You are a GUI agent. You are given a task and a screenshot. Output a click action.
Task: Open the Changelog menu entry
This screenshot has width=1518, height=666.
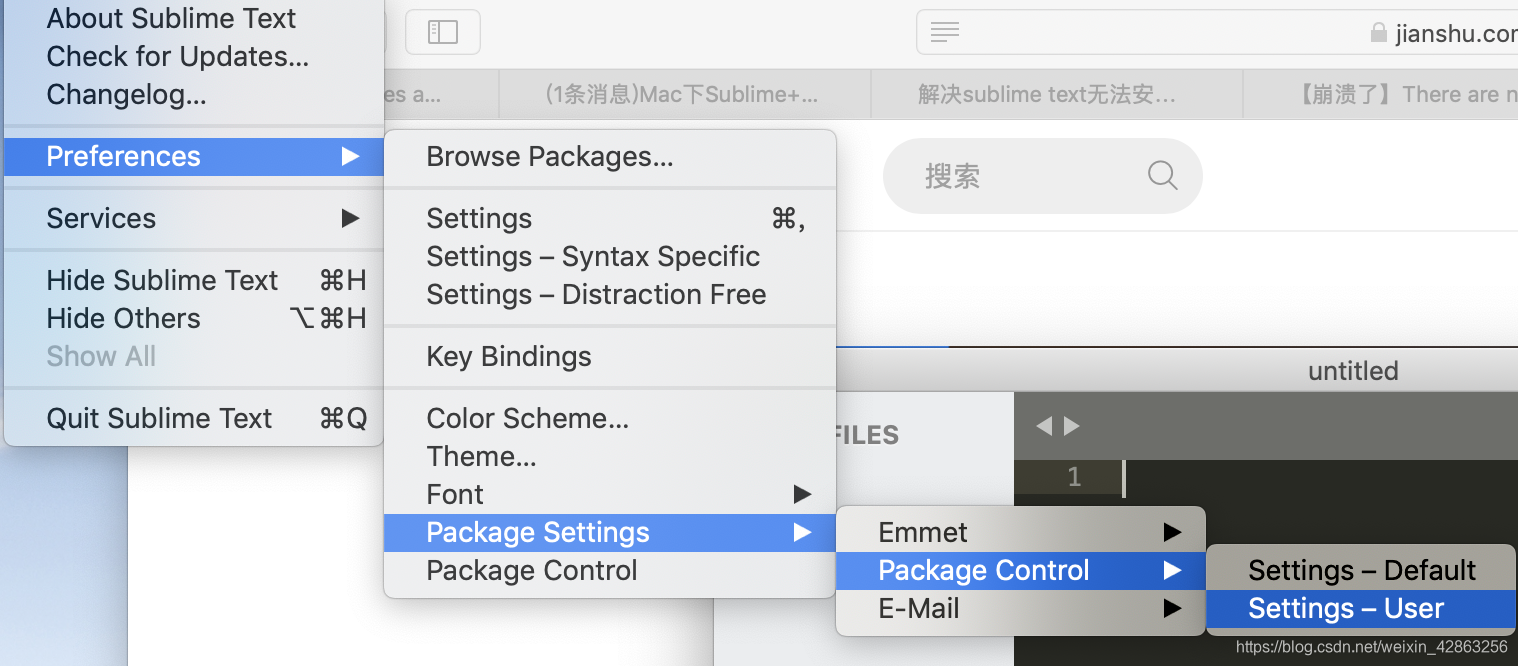(x=193, y=95)
